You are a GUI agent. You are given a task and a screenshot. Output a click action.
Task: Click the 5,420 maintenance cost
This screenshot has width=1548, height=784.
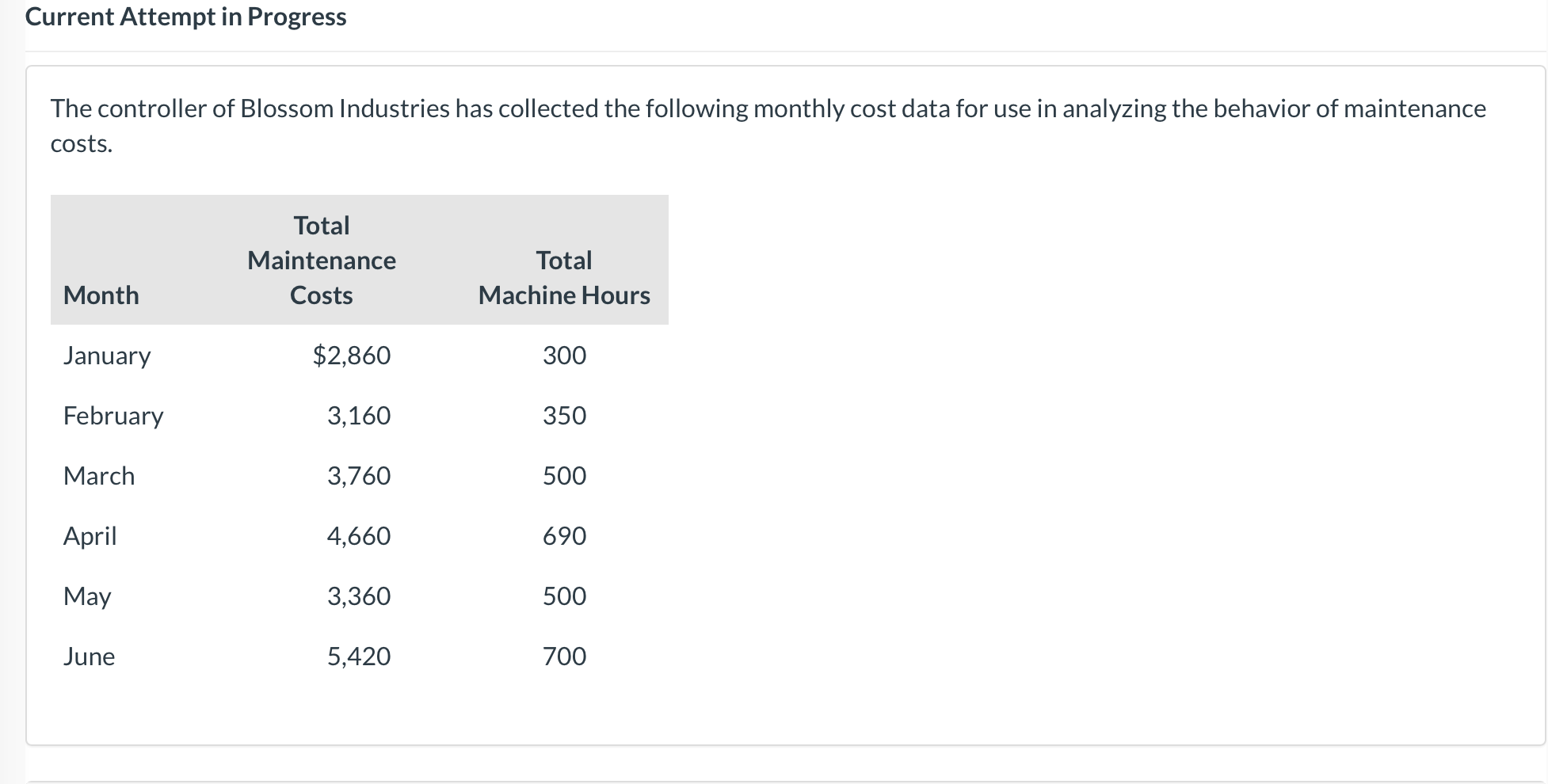click(x=359, y=657)
